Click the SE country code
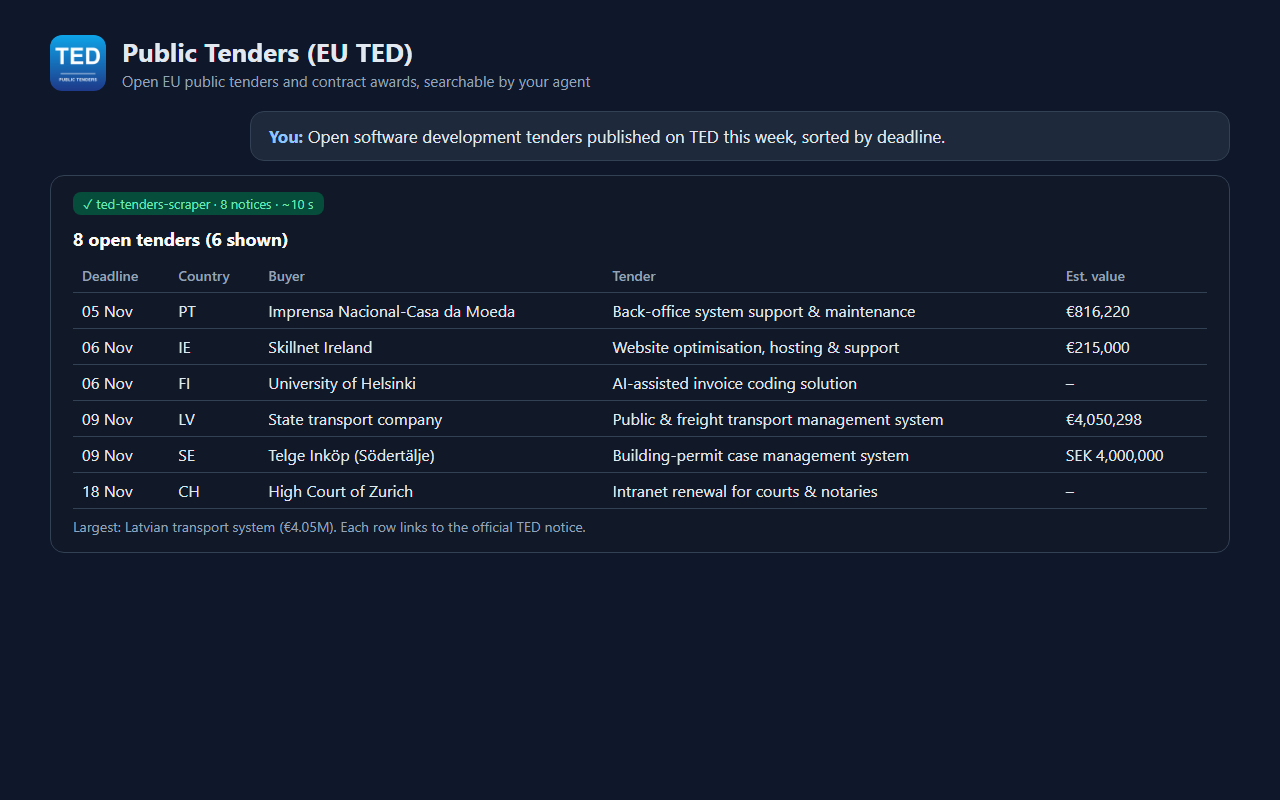 click(x=187, y=456)
